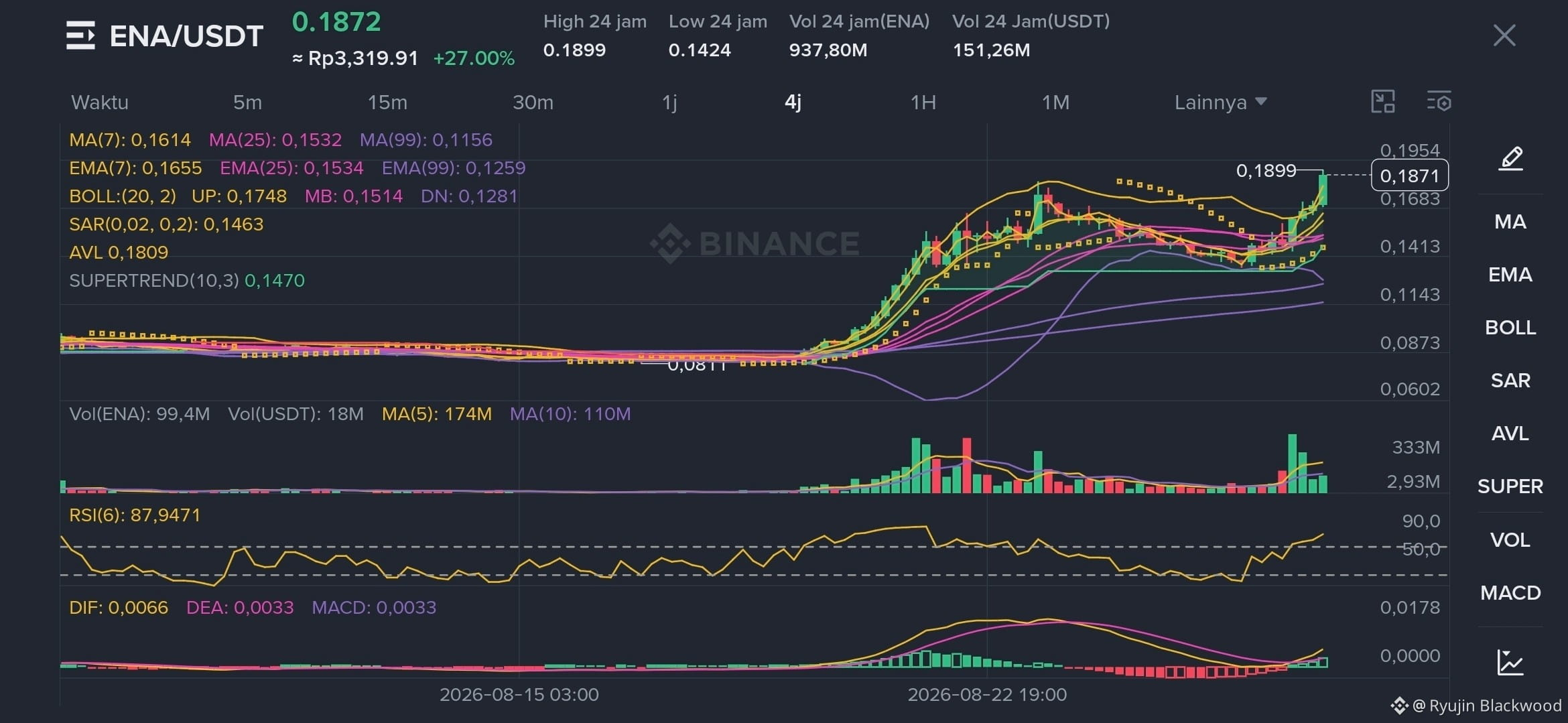
Task: Click the current price 0.1872
Action: point(336,22)
